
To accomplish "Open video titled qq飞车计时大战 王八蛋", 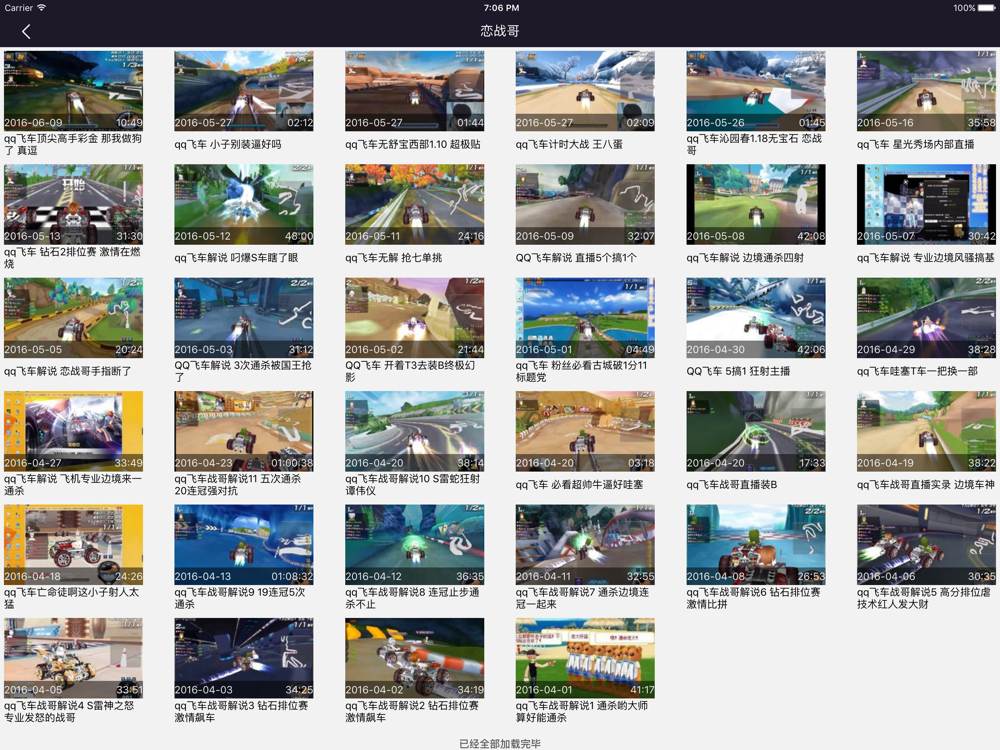I will click(x=569, y=144).
